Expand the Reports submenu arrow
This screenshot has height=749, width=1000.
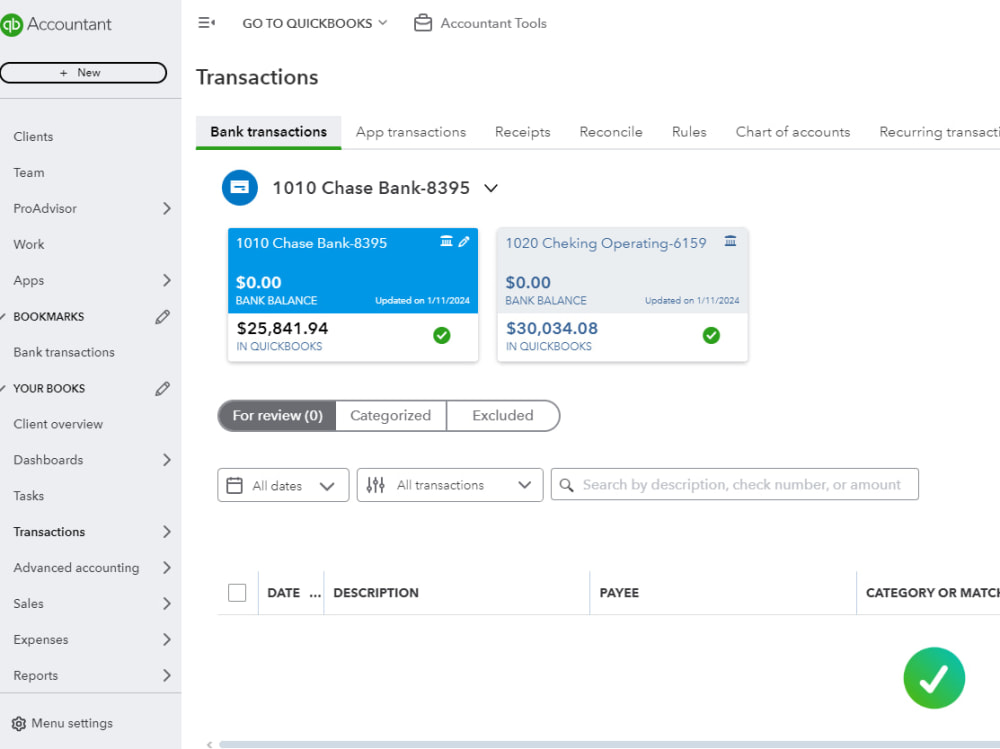(166, 675)
